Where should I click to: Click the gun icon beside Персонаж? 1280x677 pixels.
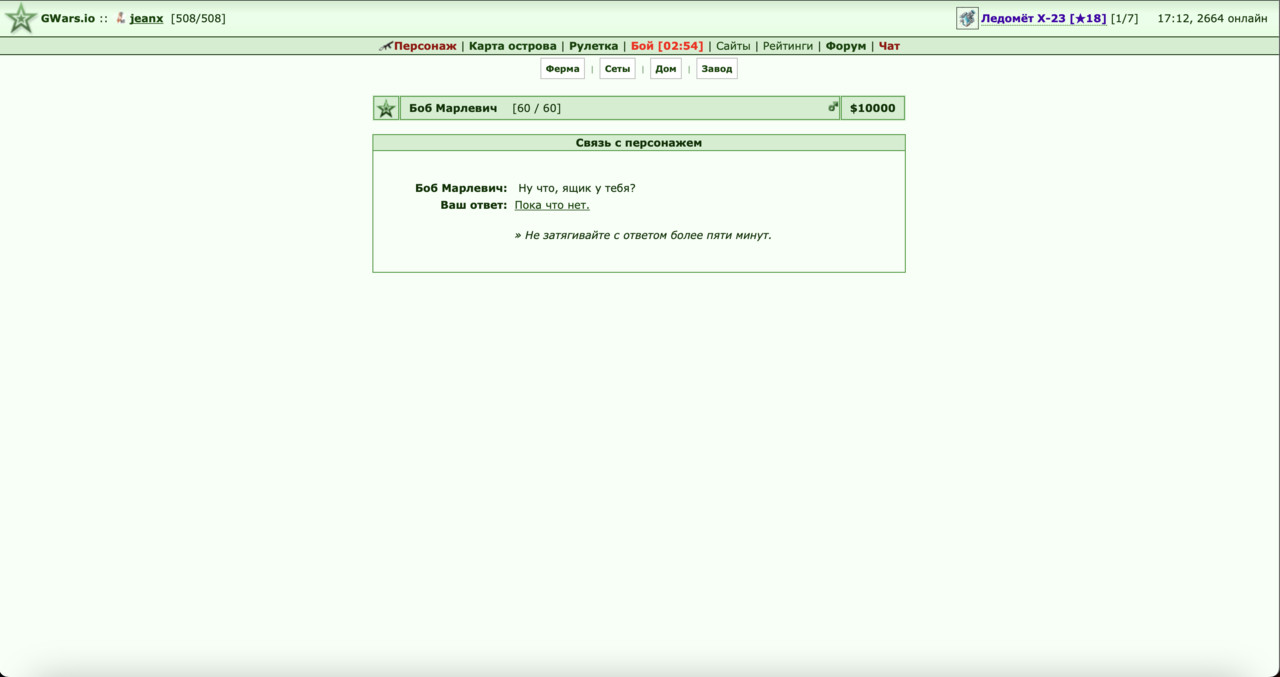click(x=385, y=46)
